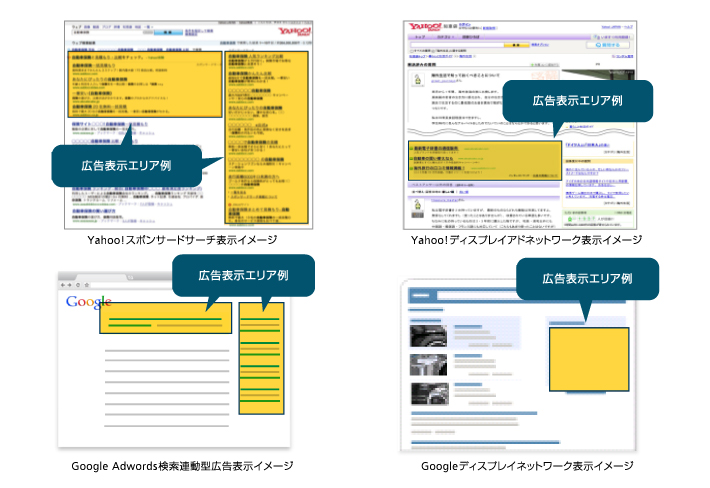Image resolution: width=710 pixels, height=488 pixels.
Task: Click first tab in purple Yahoo navigation bar
Action: [420, 37]
